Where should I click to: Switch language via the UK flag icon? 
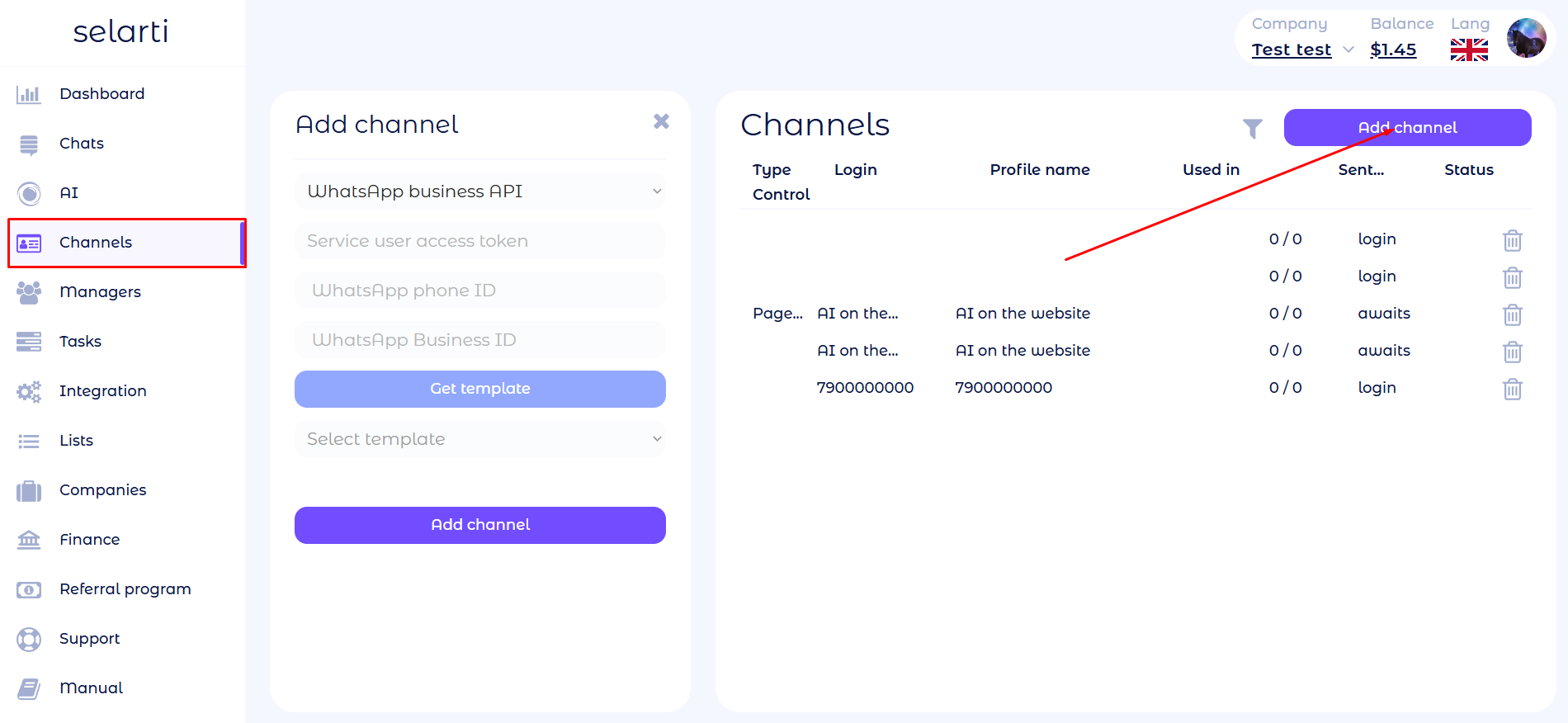[x=1469, y=50]
